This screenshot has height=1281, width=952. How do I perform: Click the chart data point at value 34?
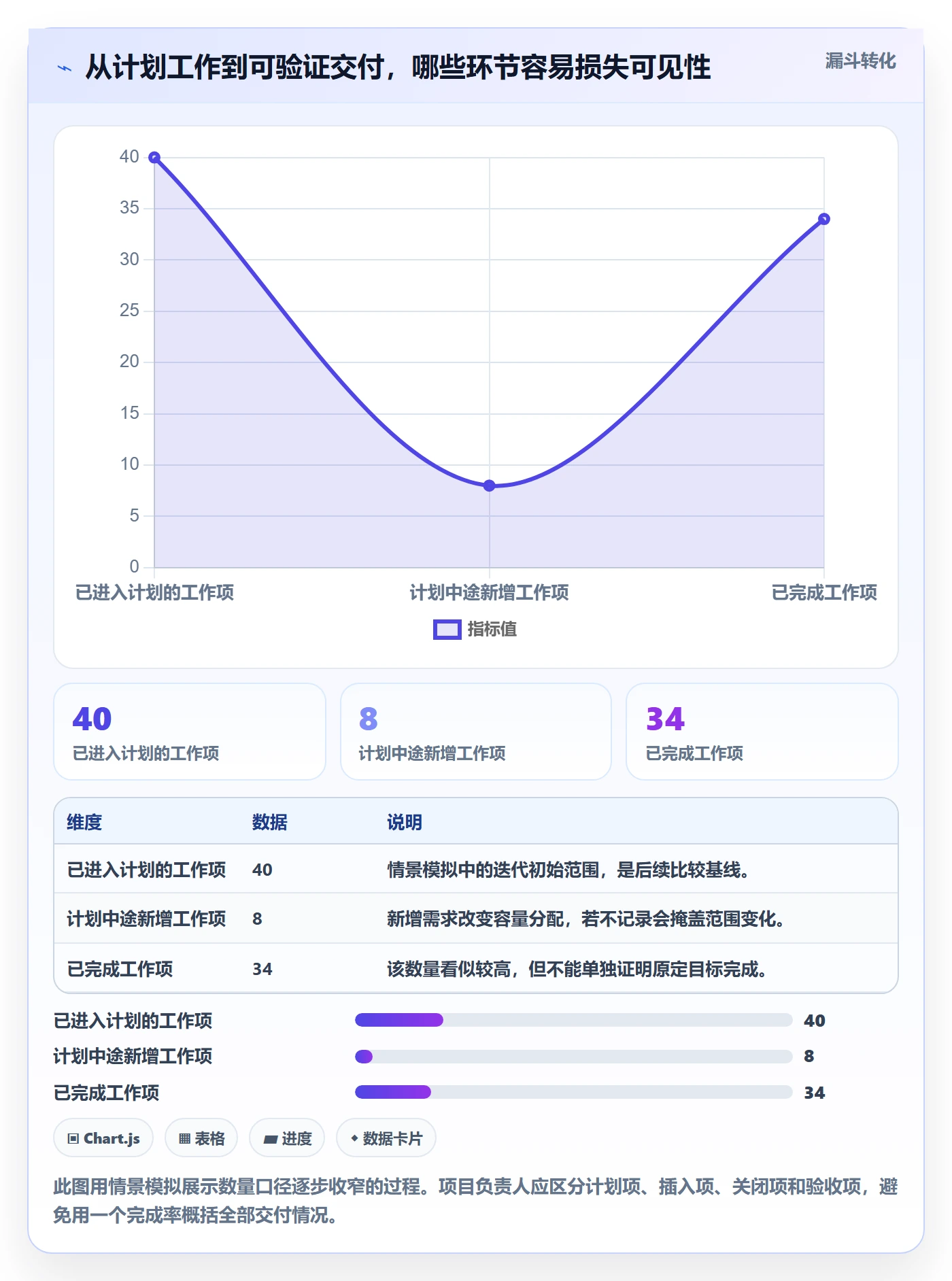(824, 219)
